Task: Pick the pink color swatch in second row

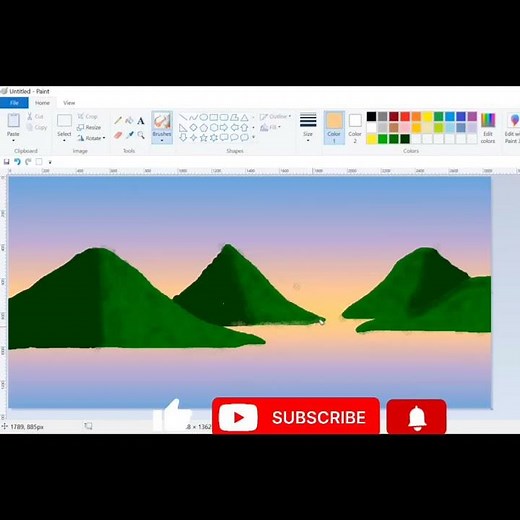Action: (x=405, y=128)
